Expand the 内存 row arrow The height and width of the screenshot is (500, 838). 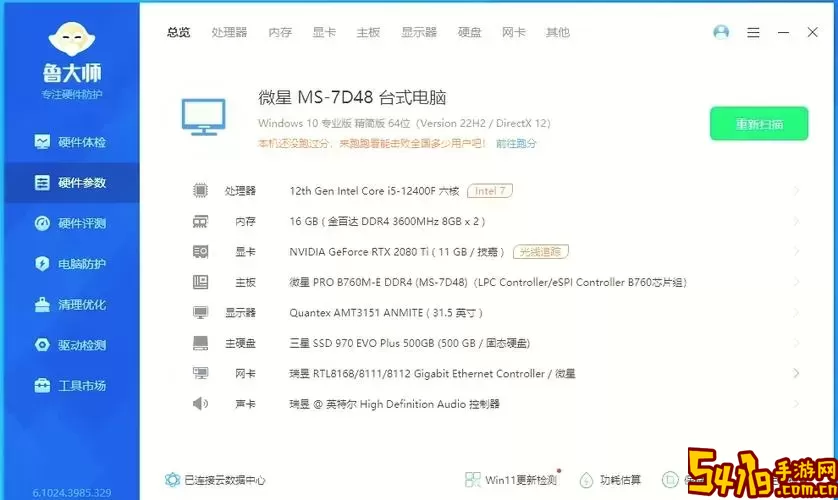tap(796, 221)
